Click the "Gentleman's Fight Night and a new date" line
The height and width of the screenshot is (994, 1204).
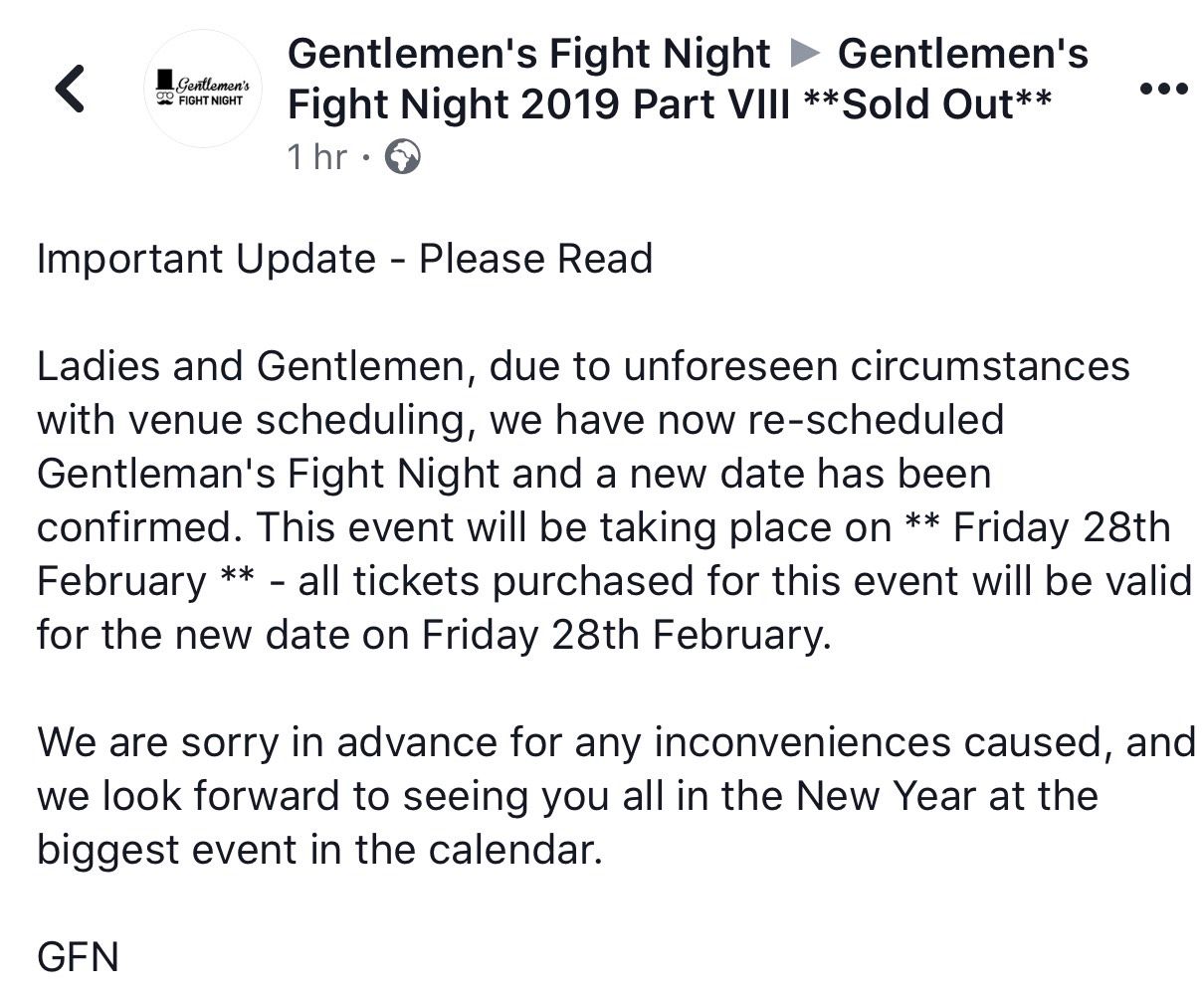coord(514,474)
